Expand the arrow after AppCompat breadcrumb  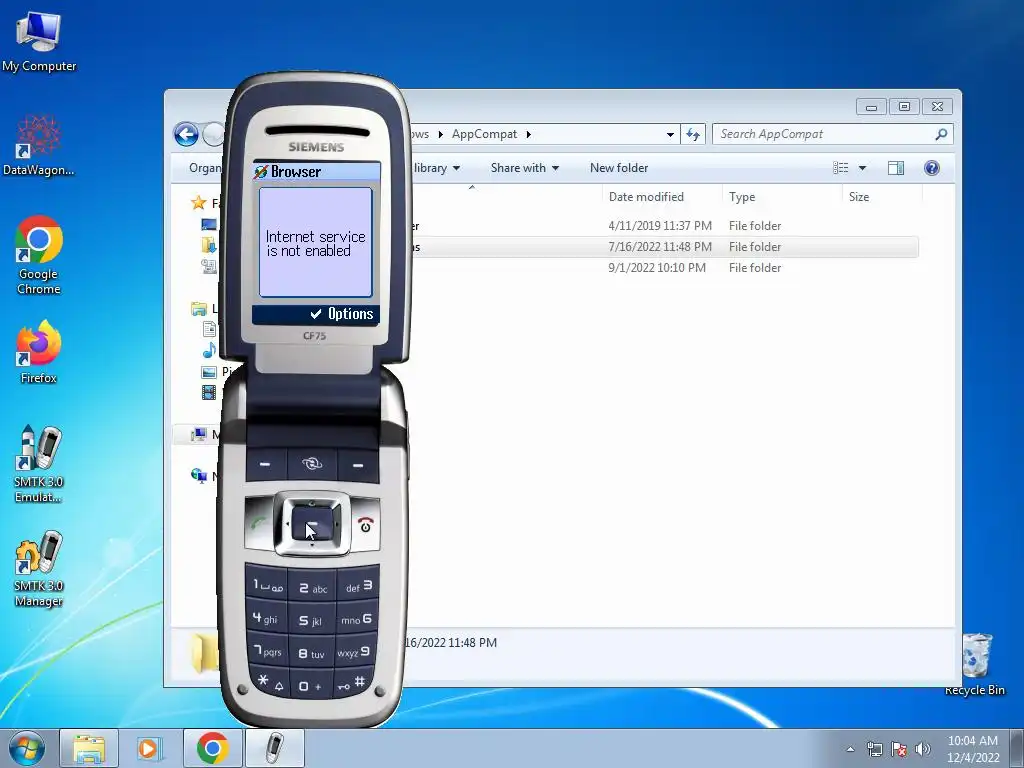[528, 134]
